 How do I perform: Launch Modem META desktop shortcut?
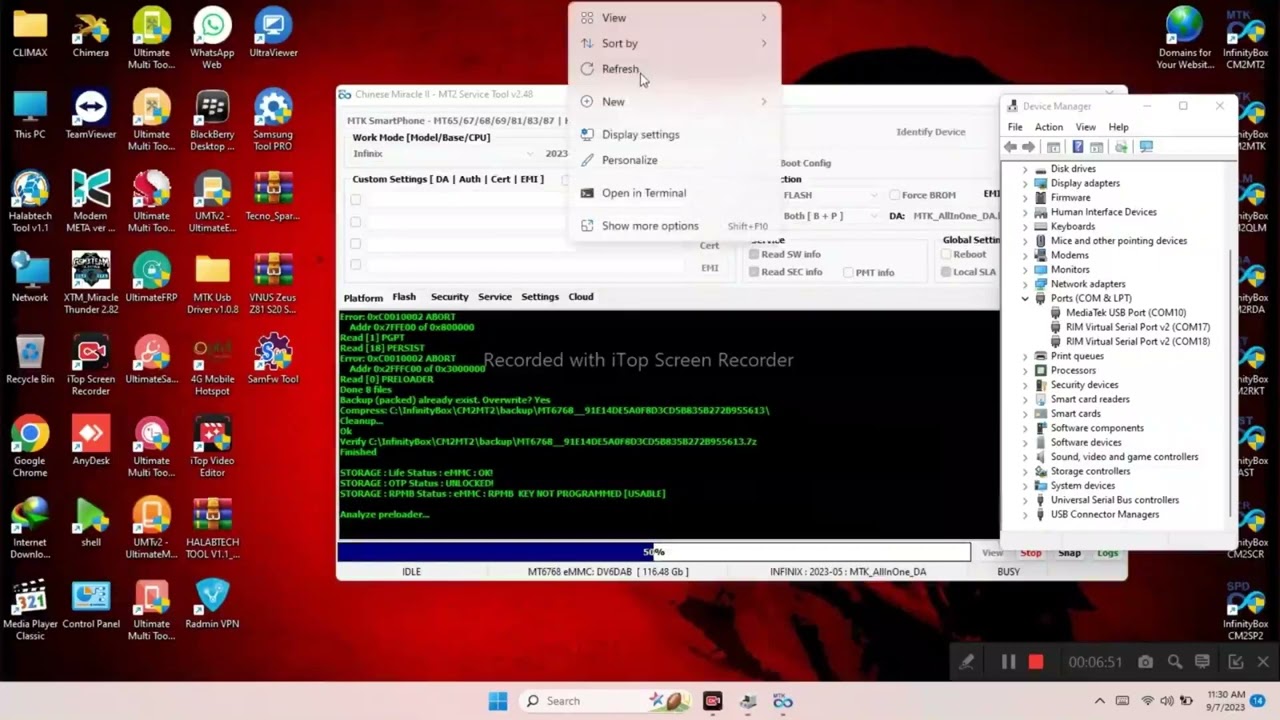point(90,202)
